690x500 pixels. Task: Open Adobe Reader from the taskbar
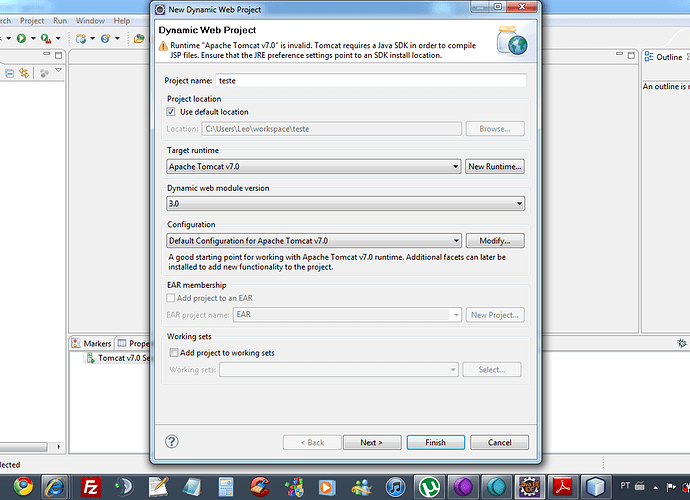[x=563, y=487]
